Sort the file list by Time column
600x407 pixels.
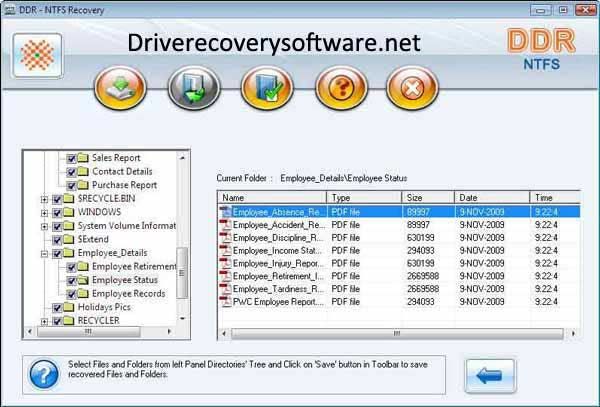[x=555, y=197]
